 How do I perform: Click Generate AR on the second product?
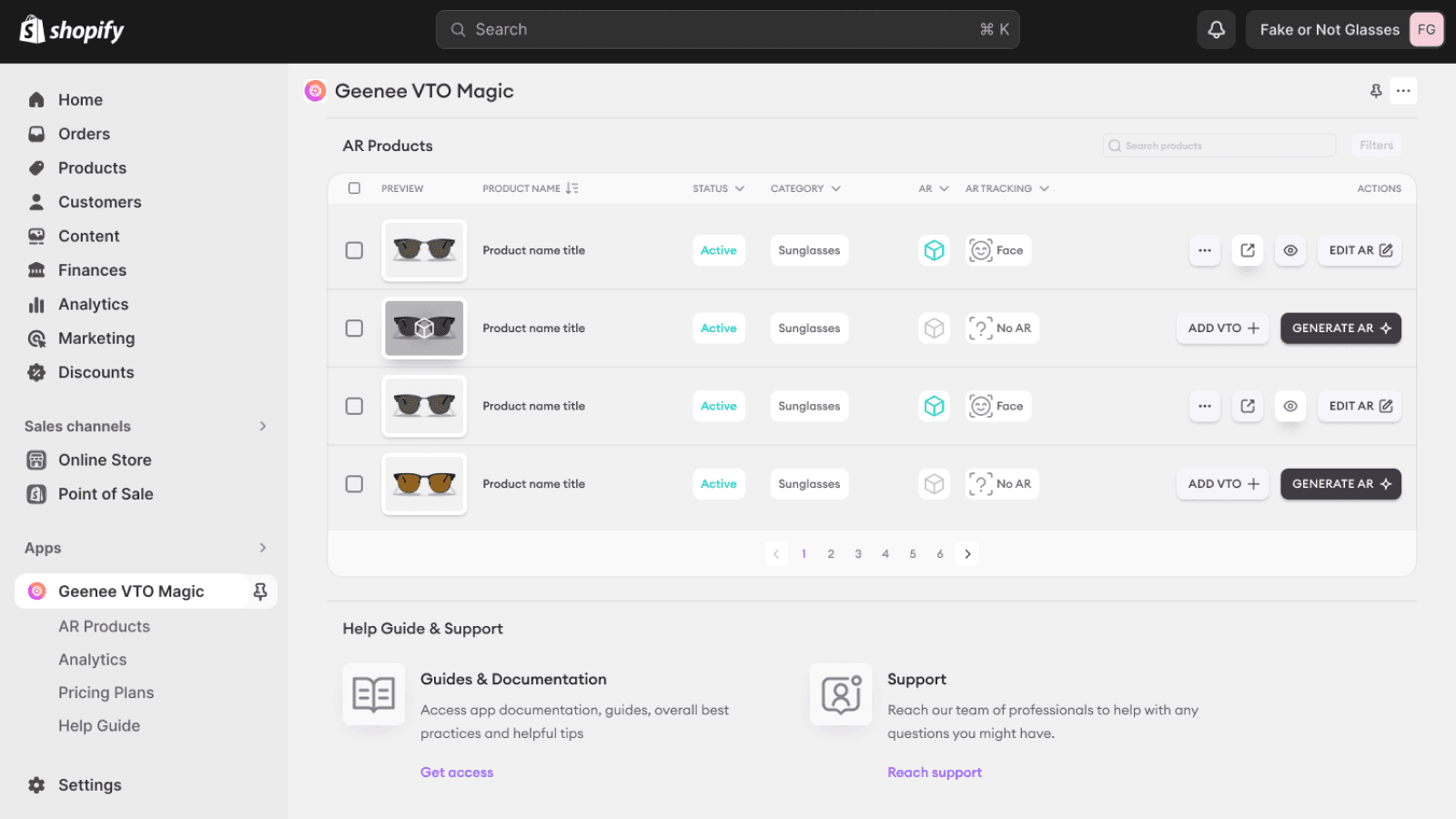tap(1340, 328)
